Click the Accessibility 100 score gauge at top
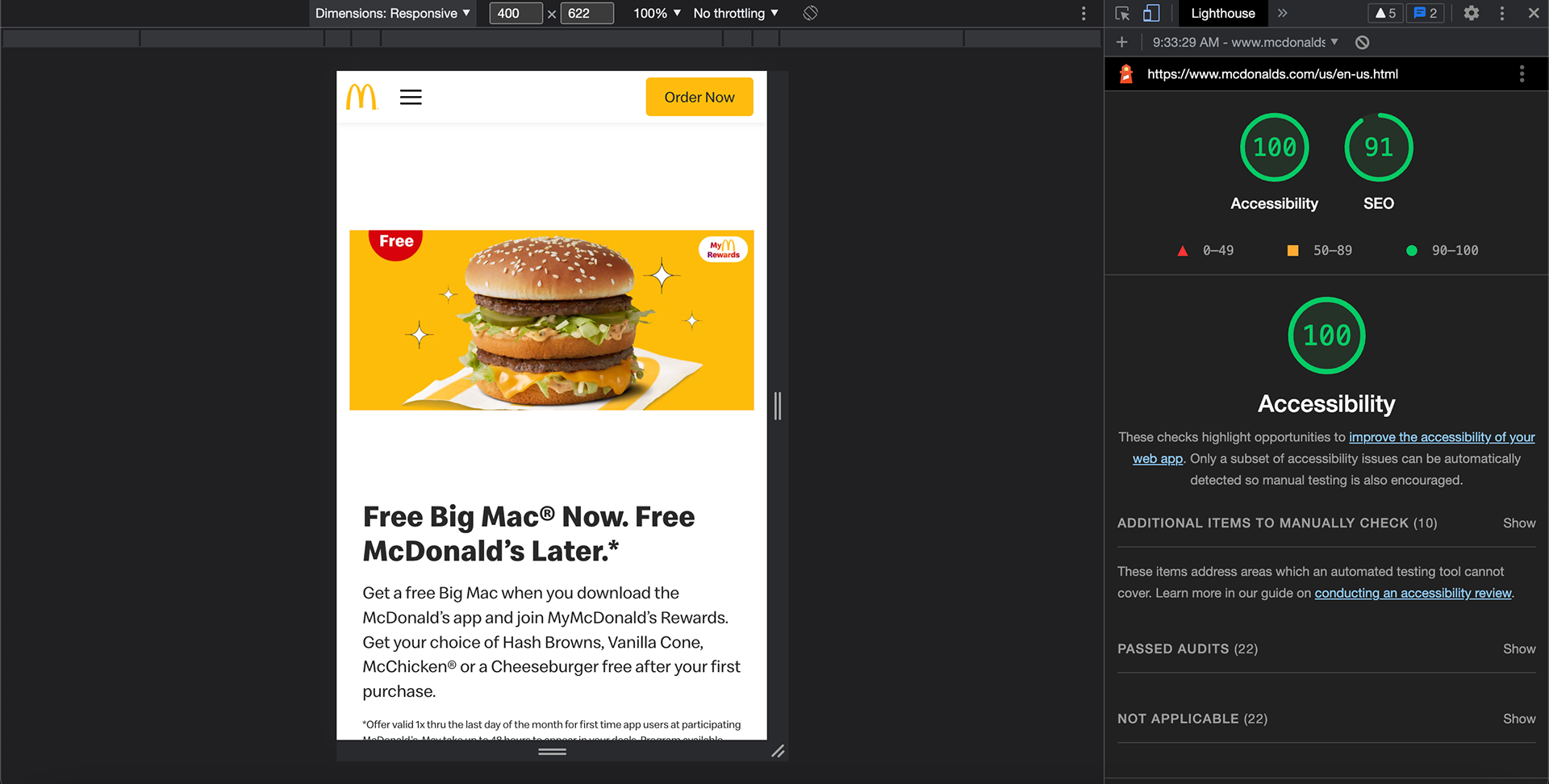The height and width of the screenshot is (784, 1549). (x=1275, y=148)
